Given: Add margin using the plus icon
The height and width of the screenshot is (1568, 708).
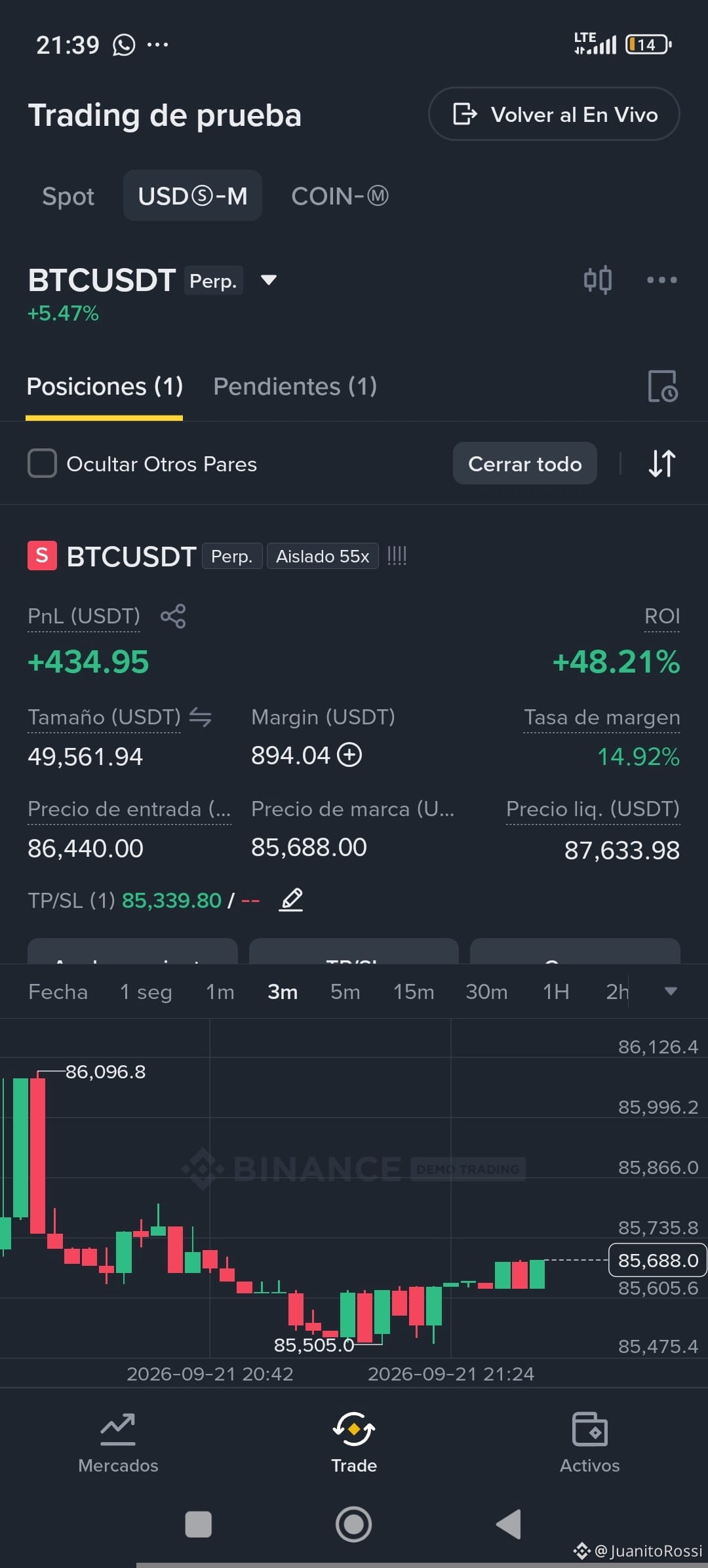Looking at the screenshot, I should click(x=349, y=755).
